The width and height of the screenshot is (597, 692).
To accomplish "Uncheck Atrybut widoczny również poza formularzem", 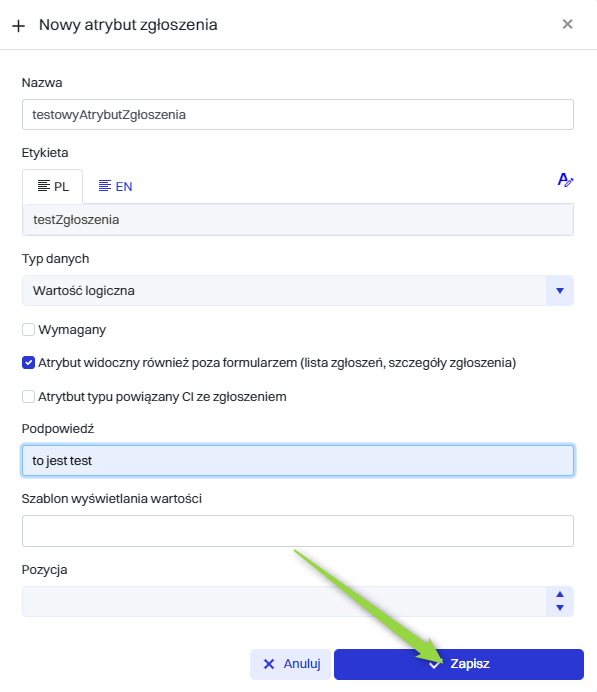I will pyautogui.click(x=29, y=363).
